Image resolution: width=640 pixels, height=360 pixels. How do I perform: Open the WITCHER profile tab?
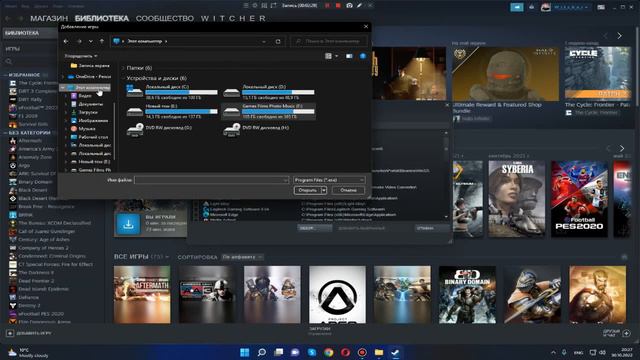(233, 18)
